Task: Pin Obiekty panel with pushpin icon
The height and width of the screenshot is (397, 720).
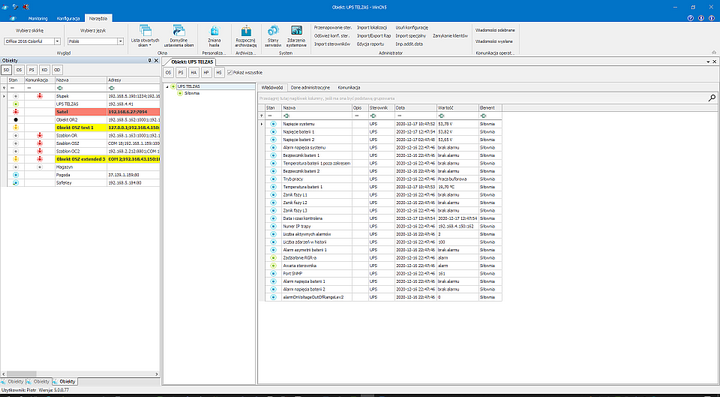Action: pyautogui.click(x=150, y=60)
